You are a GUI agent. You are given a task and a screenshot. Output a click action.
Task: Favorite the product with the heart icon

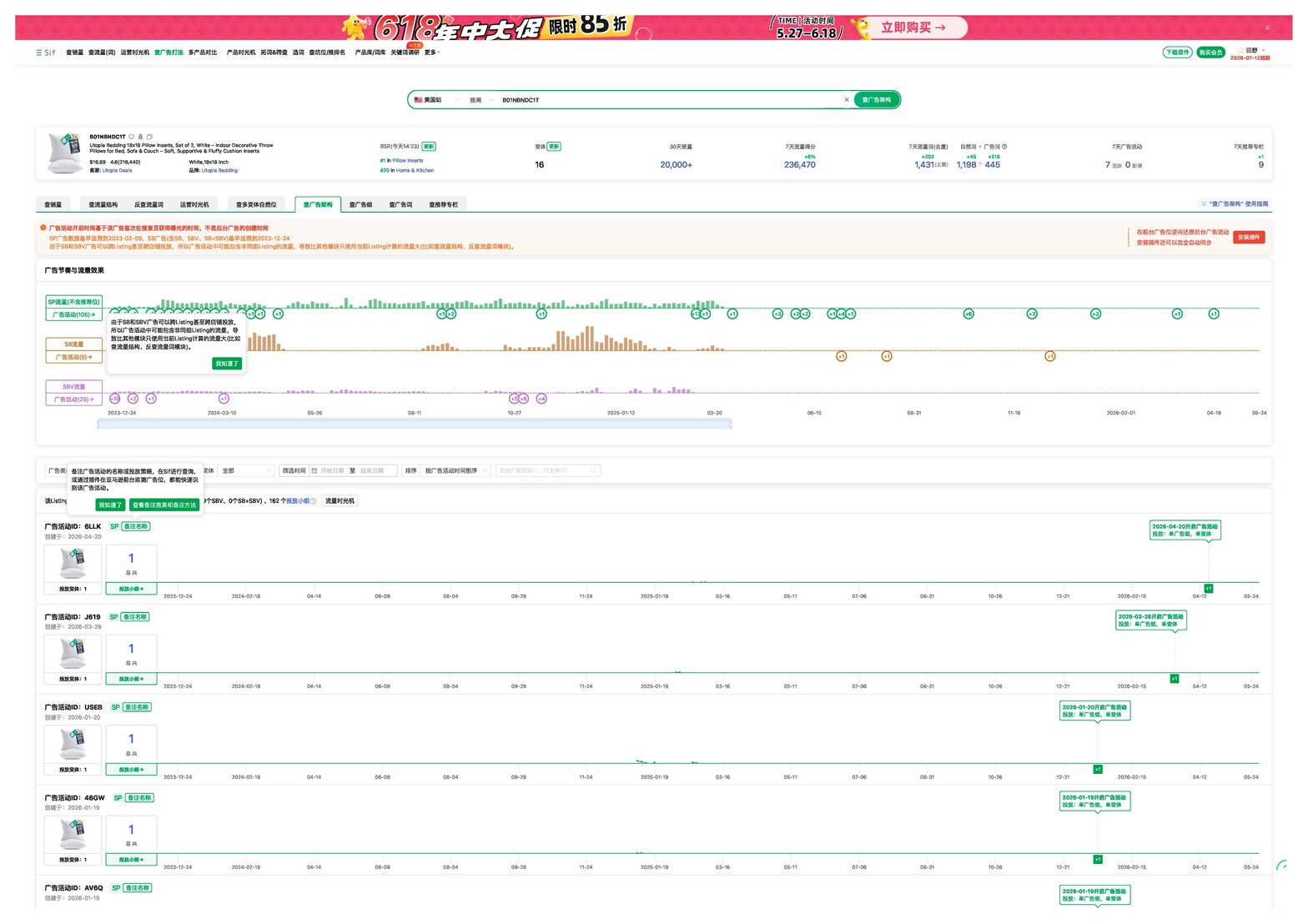[131, 137]
